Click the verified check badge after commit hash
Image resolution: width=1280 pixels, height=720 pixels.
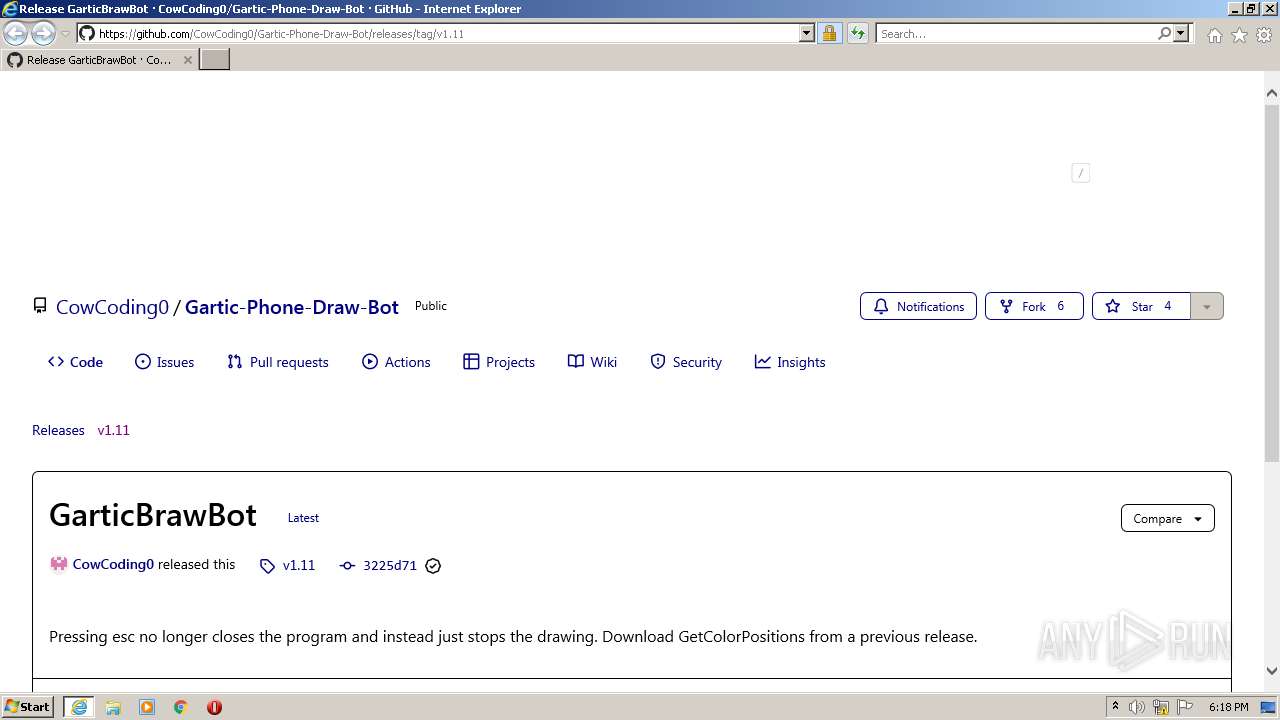pyautogui.click(x=433, y=566)
